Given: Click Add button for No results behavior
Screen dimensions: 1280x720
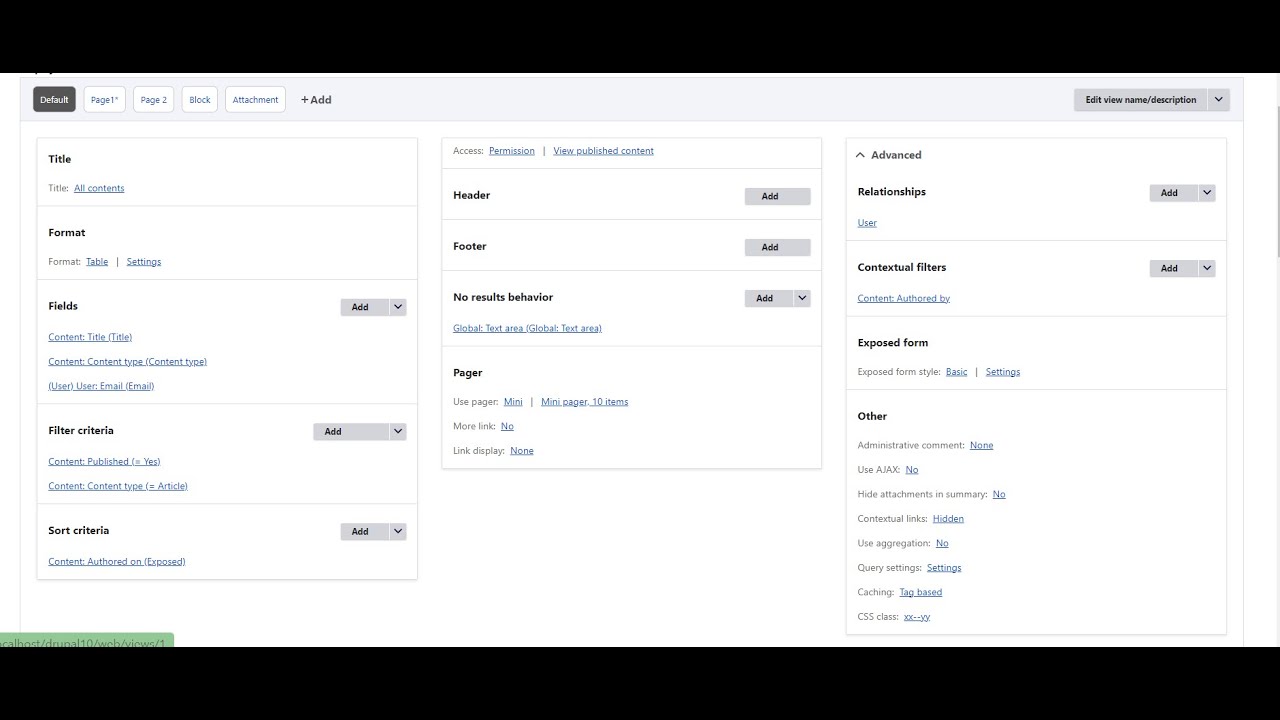Looking at the screenshot, I should point(769,298).
